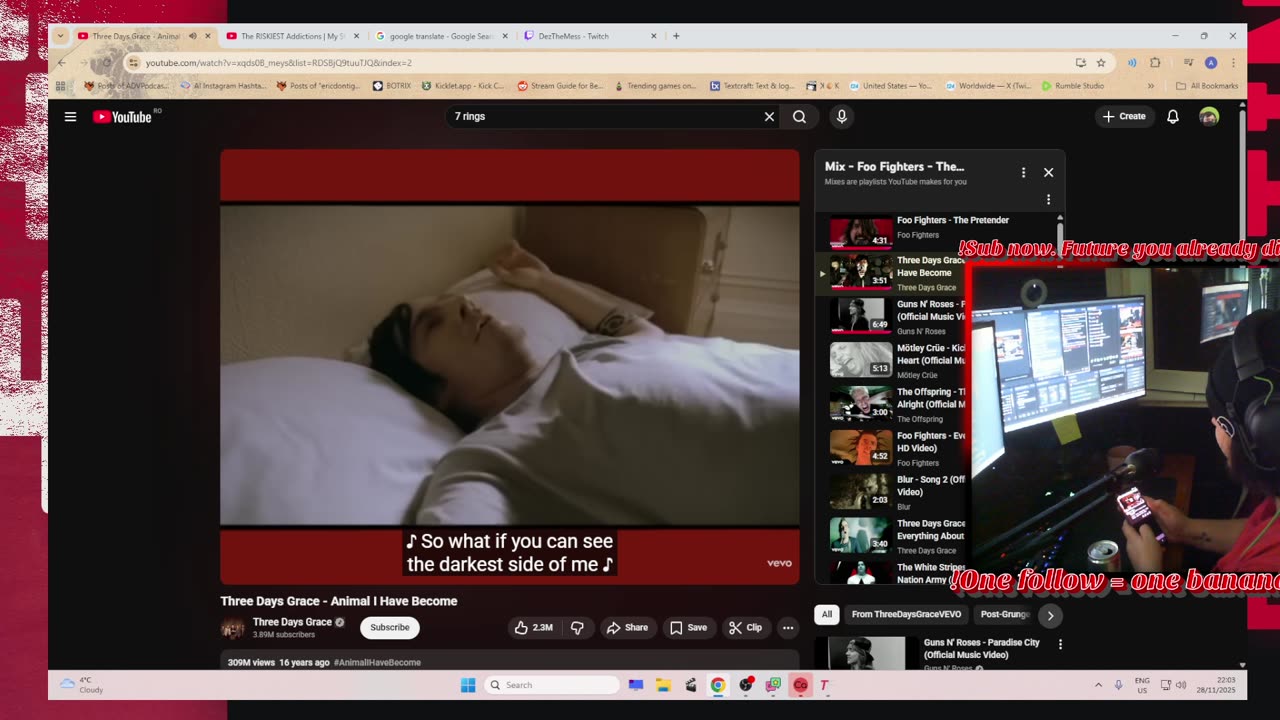
Task: Run the YouTube search with the magnifier button
Action: (x=799, y=117)
